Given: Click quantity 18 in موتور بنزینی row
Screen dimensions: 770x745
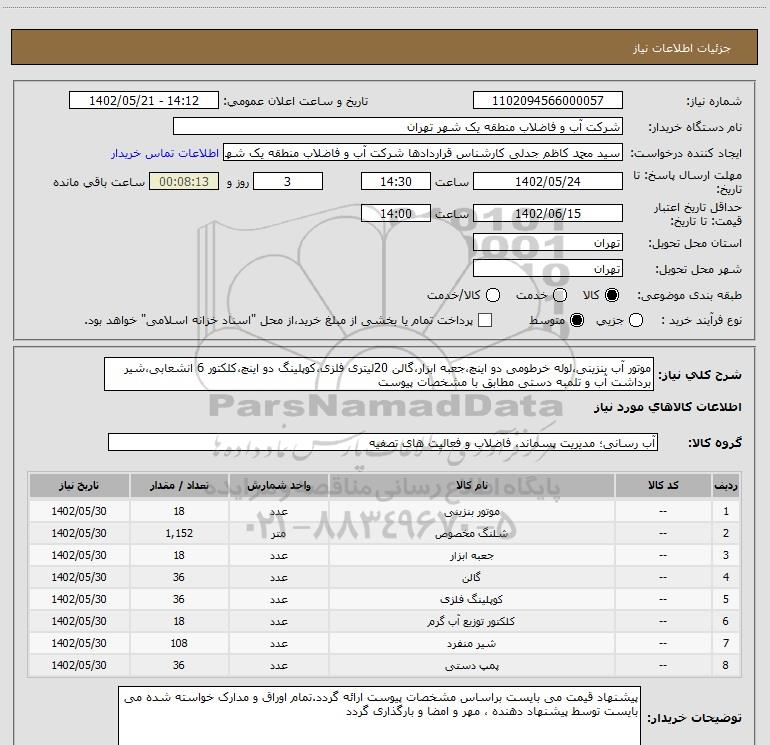Looking at the screenshot, I should pyautogui.click(x=179, y=511).
